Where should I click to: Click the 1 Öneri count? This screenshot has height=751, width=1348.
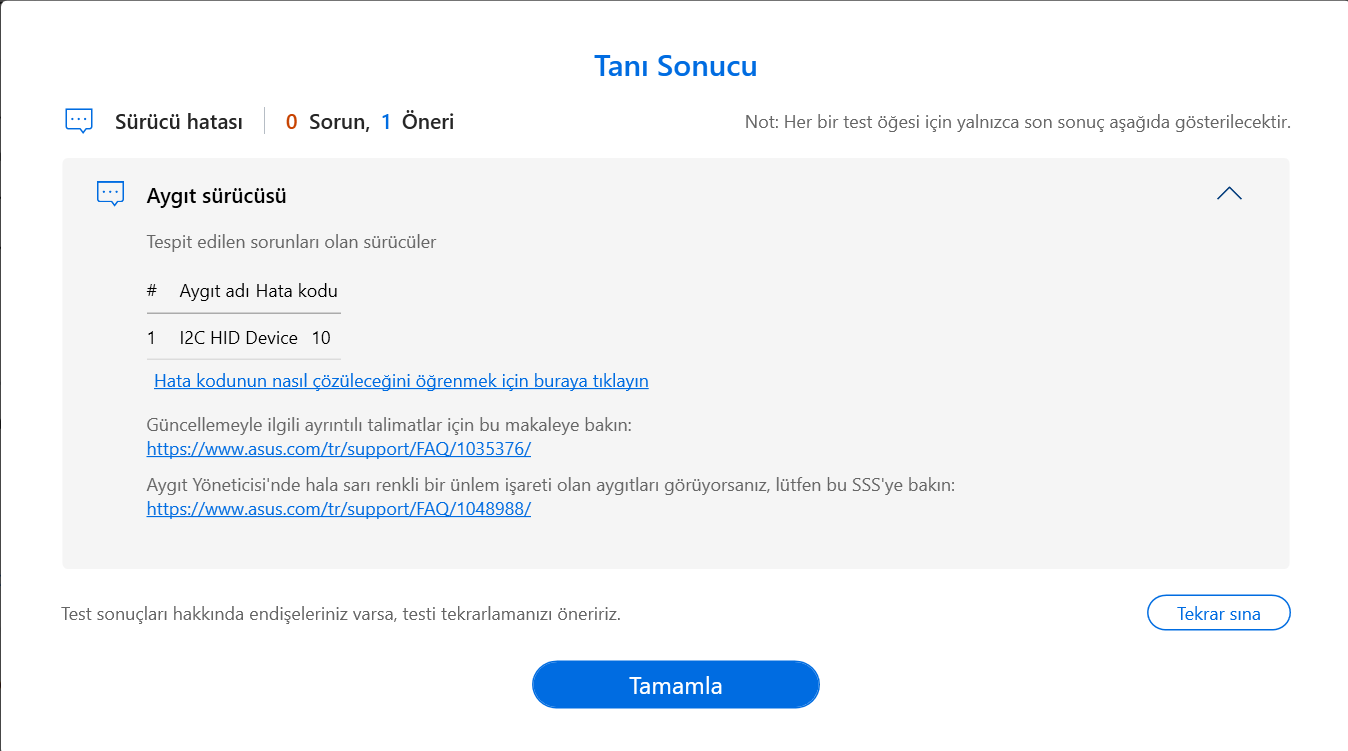(x=418, y=122)
